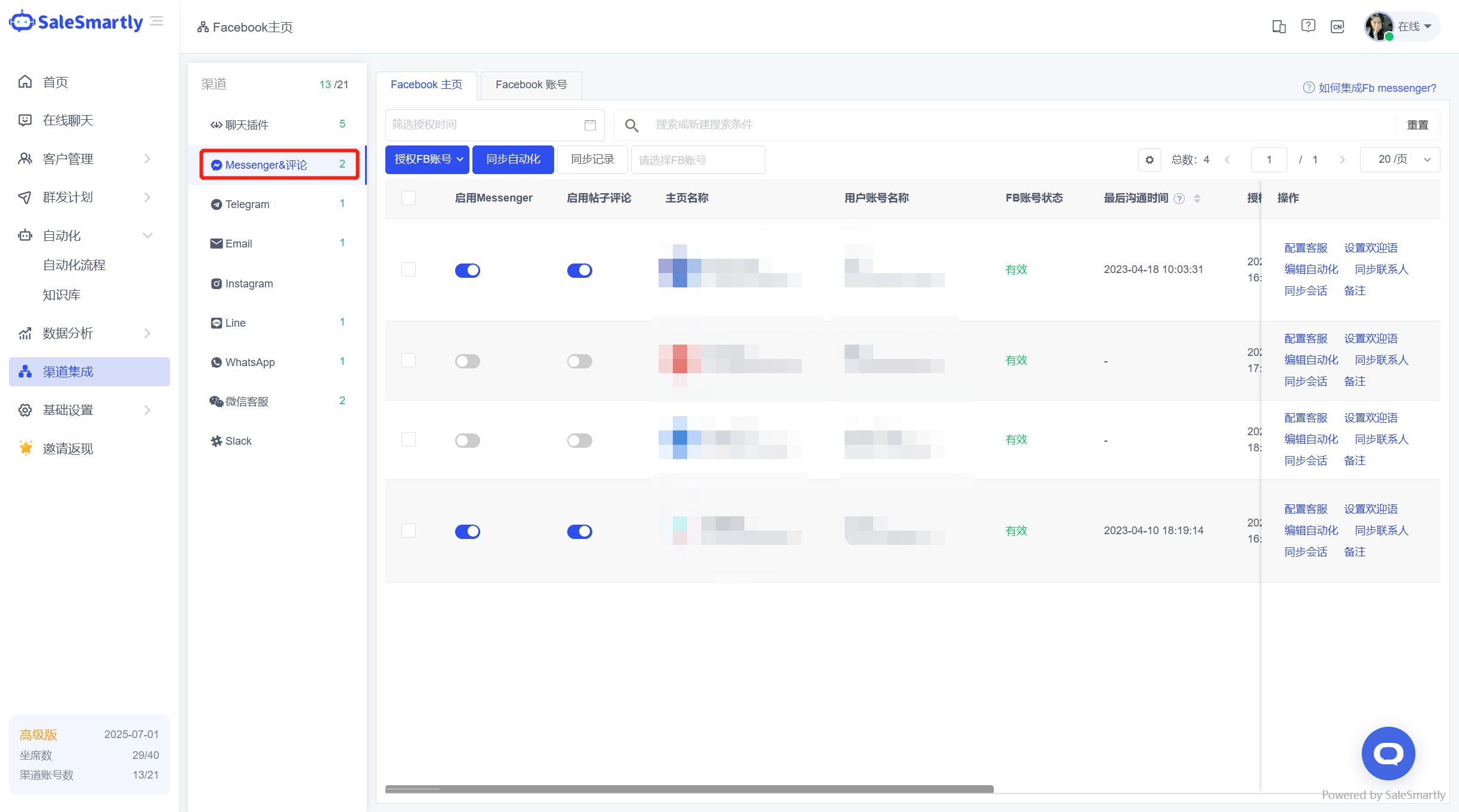
Task: Sort by 最后沟通时间 sort arrows
Action: tap(1197, 199)
